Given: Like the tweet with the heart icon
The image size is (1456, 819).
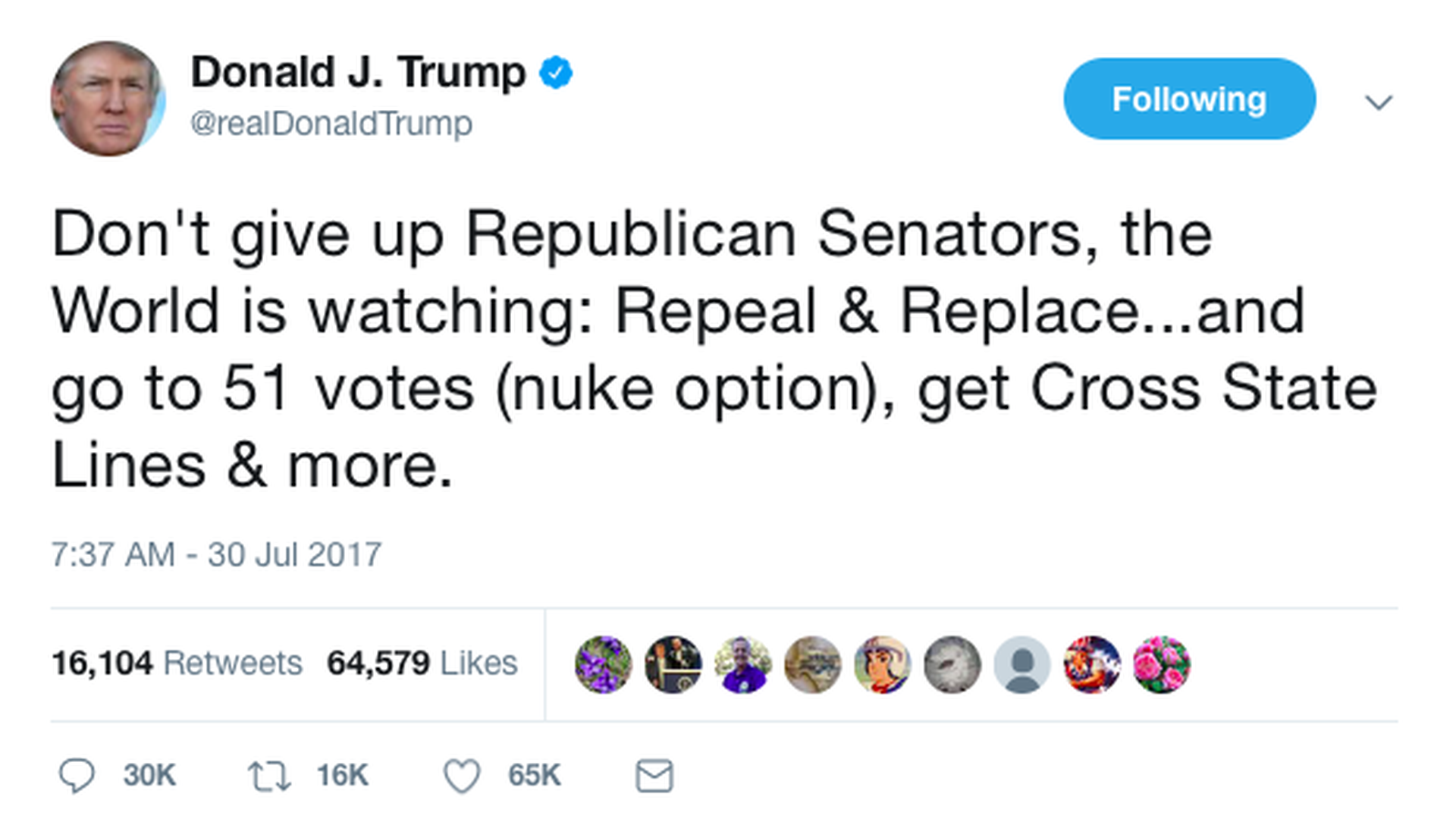Looking at the screenshot, I should (x=461, y=776).
